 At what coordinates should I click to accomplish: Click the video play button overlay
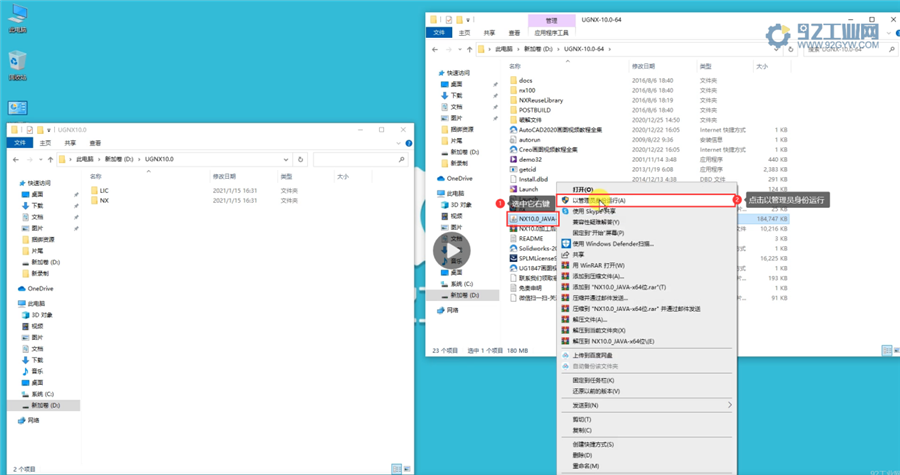click(x=452, y=251)
